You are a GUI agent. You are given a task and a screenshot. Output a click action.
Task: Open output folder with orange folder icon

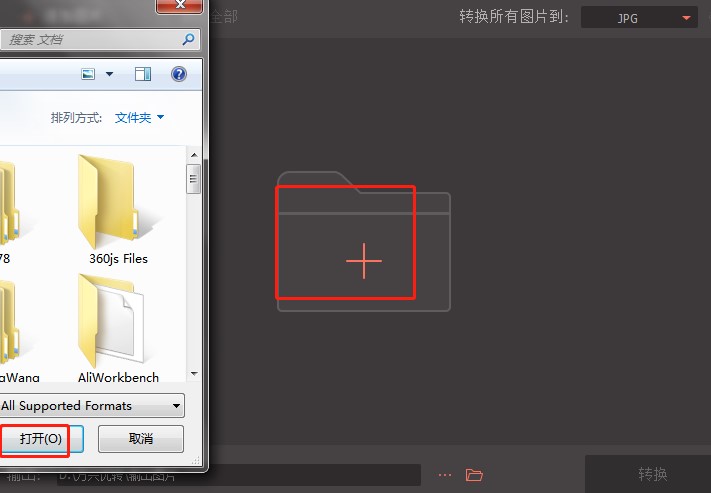tap(474, 475)
